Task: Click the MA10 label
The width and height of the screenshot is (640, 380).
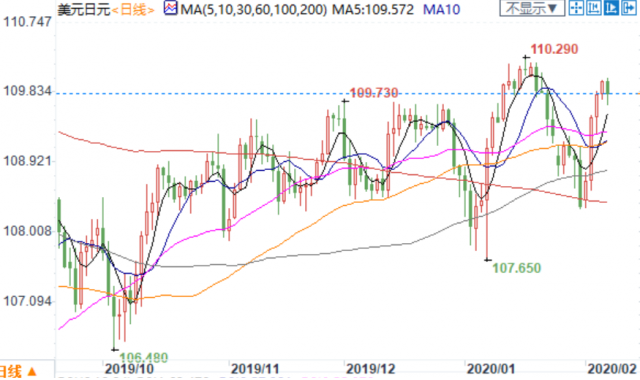Action: click(x=441, y=9)
